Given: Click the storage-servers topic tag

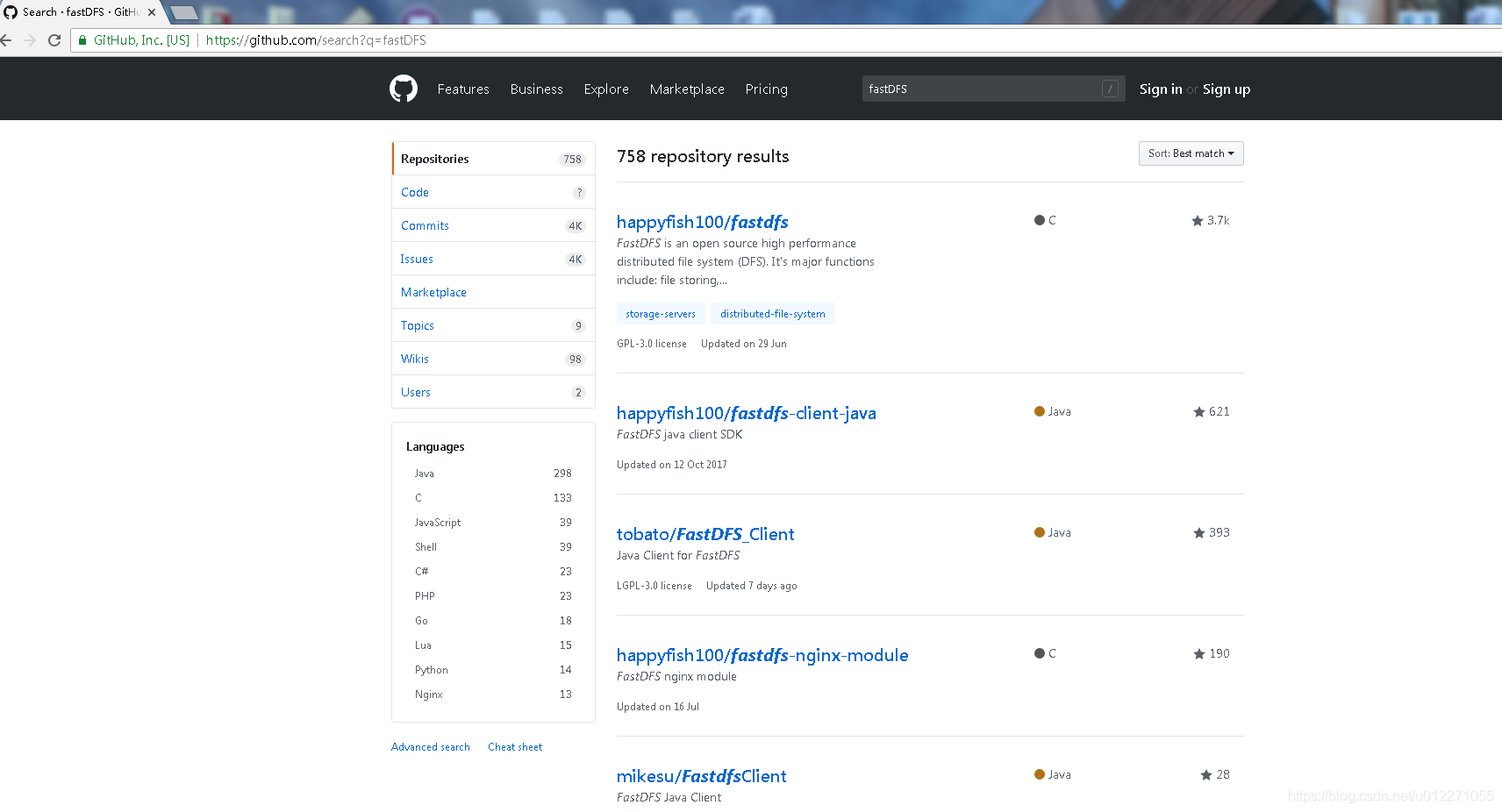Looking at the screenshot, I should click(x=661, y=314).
